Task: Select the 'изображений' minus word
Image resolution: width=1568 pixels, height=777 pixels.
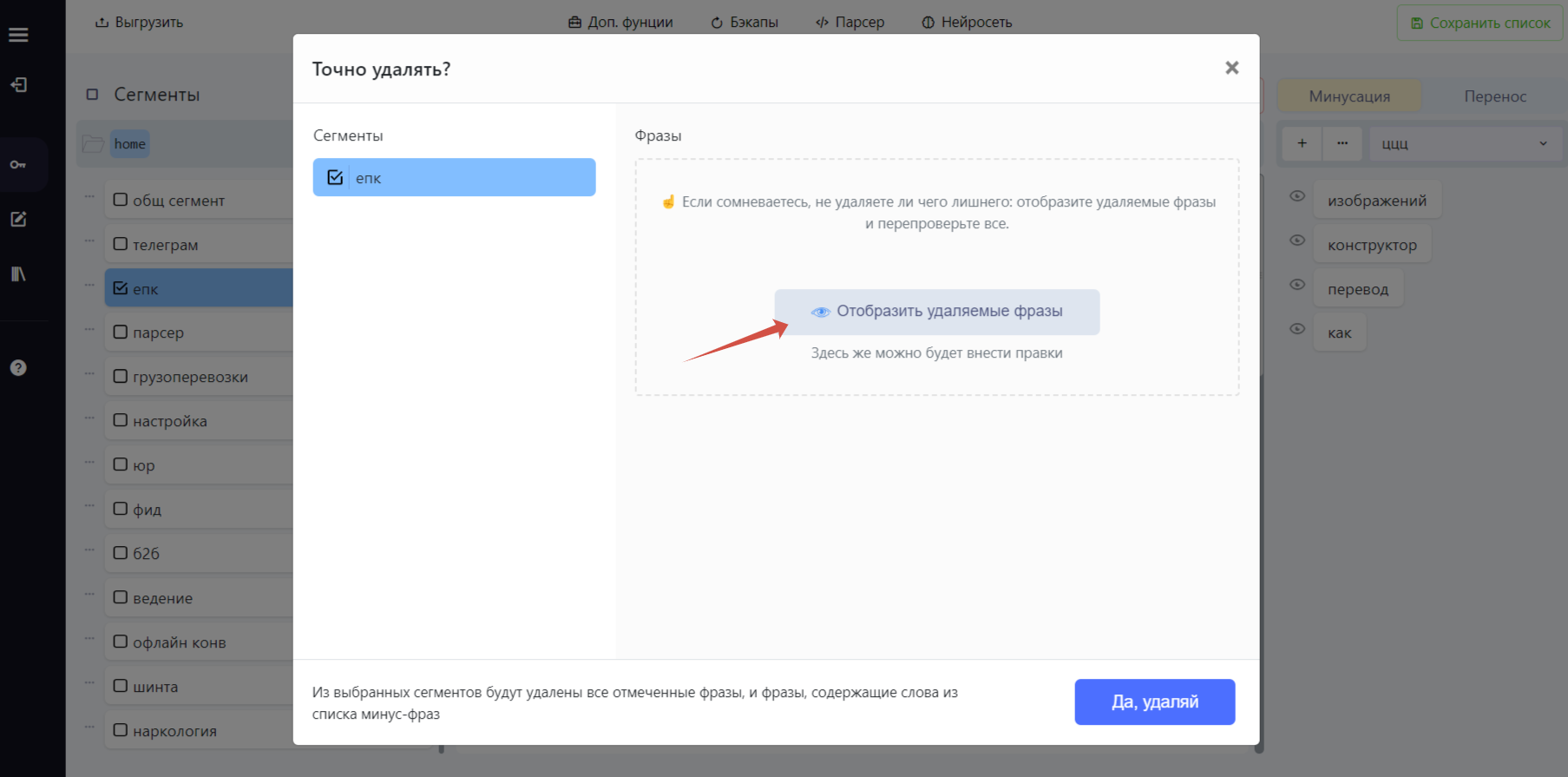Action: click(1377, 201)
